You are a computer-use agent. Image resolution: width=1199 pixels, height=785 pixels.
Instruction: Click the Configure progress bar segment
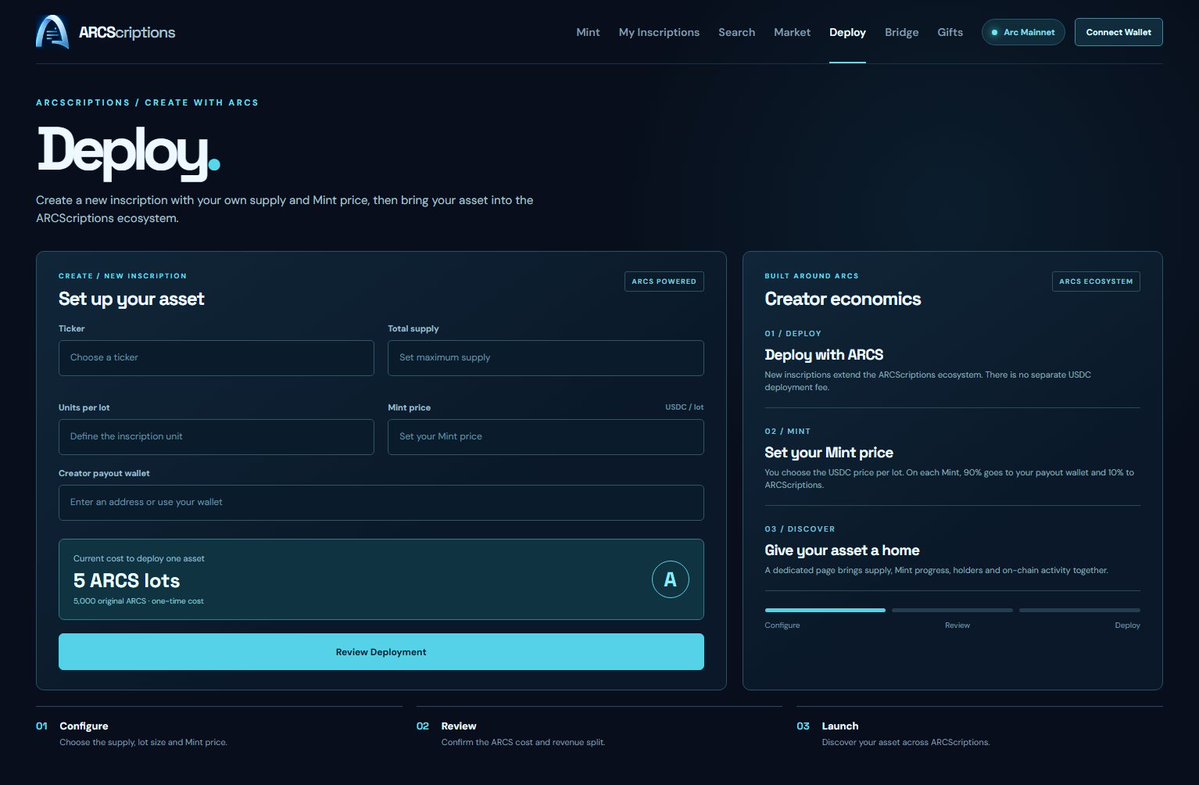[825, 610]
